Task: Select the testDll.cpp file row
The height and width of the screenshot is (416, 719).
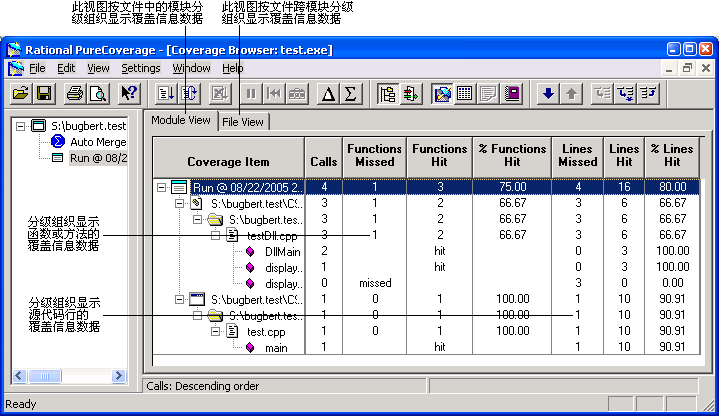Action: pyautogui.click(x=272, y=236)
